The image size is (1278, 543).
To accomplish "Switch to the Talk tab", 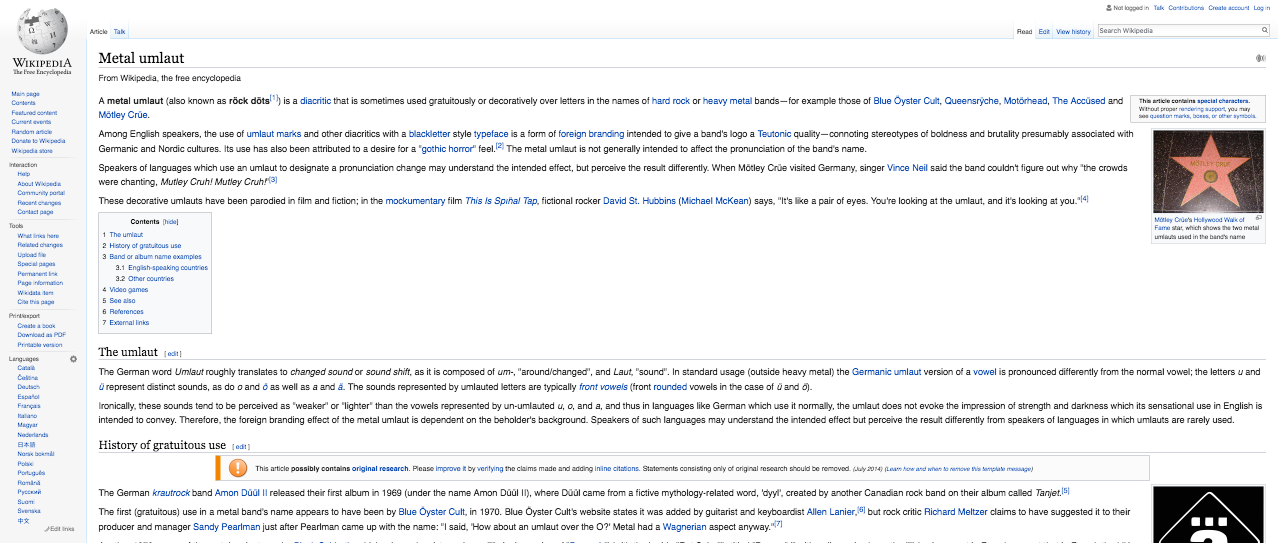I will pos(120,32).
